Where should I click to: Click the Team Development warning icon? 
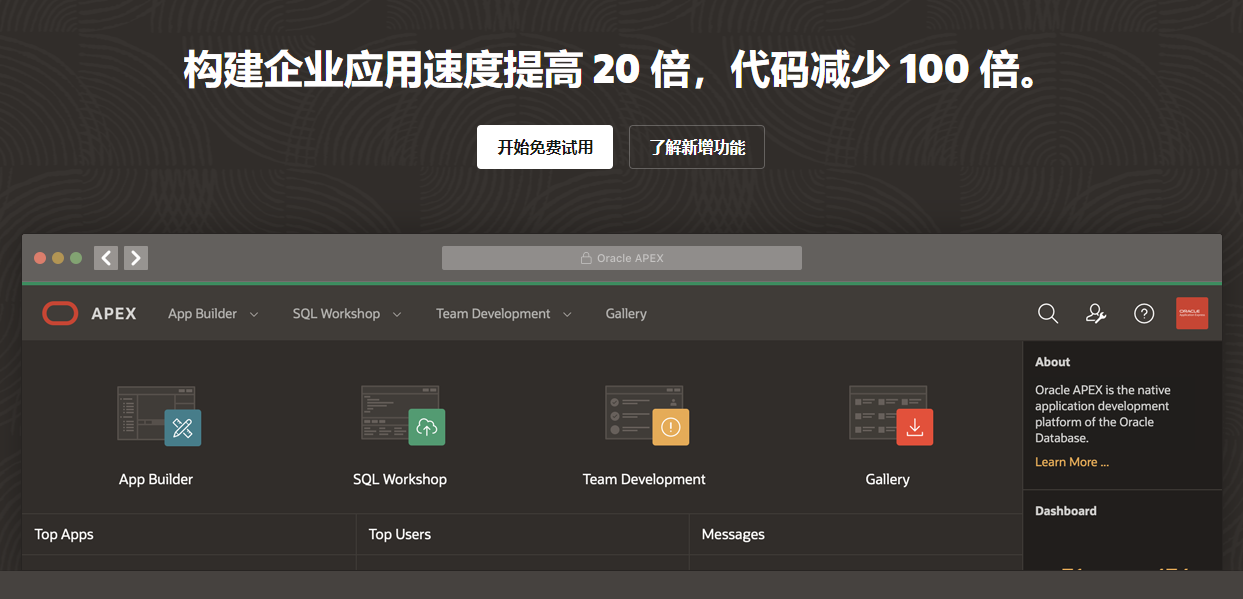click(x=671, y=427)
